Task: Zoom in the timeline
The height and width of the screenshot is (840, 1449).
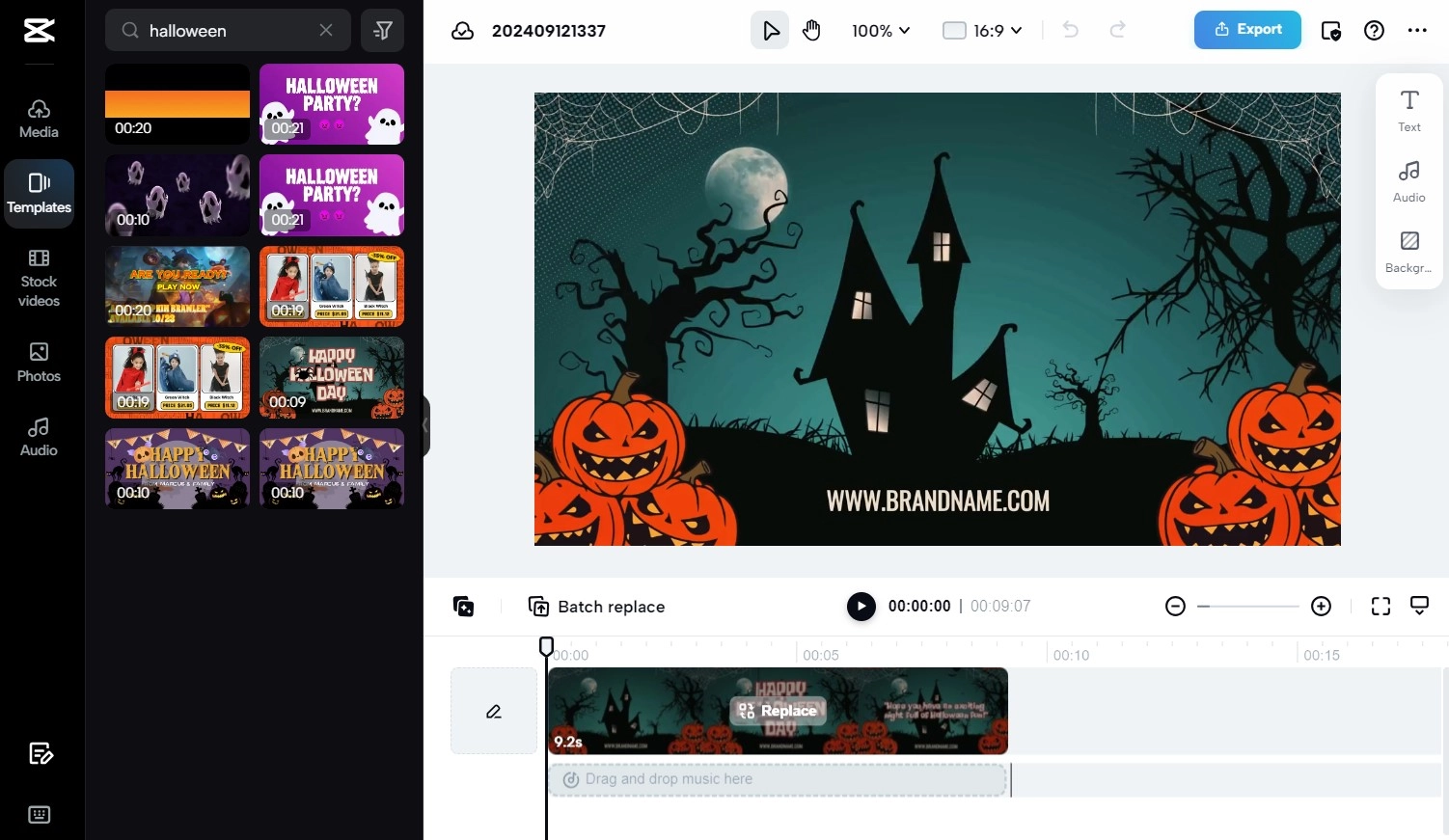Action: (1322, 607)
